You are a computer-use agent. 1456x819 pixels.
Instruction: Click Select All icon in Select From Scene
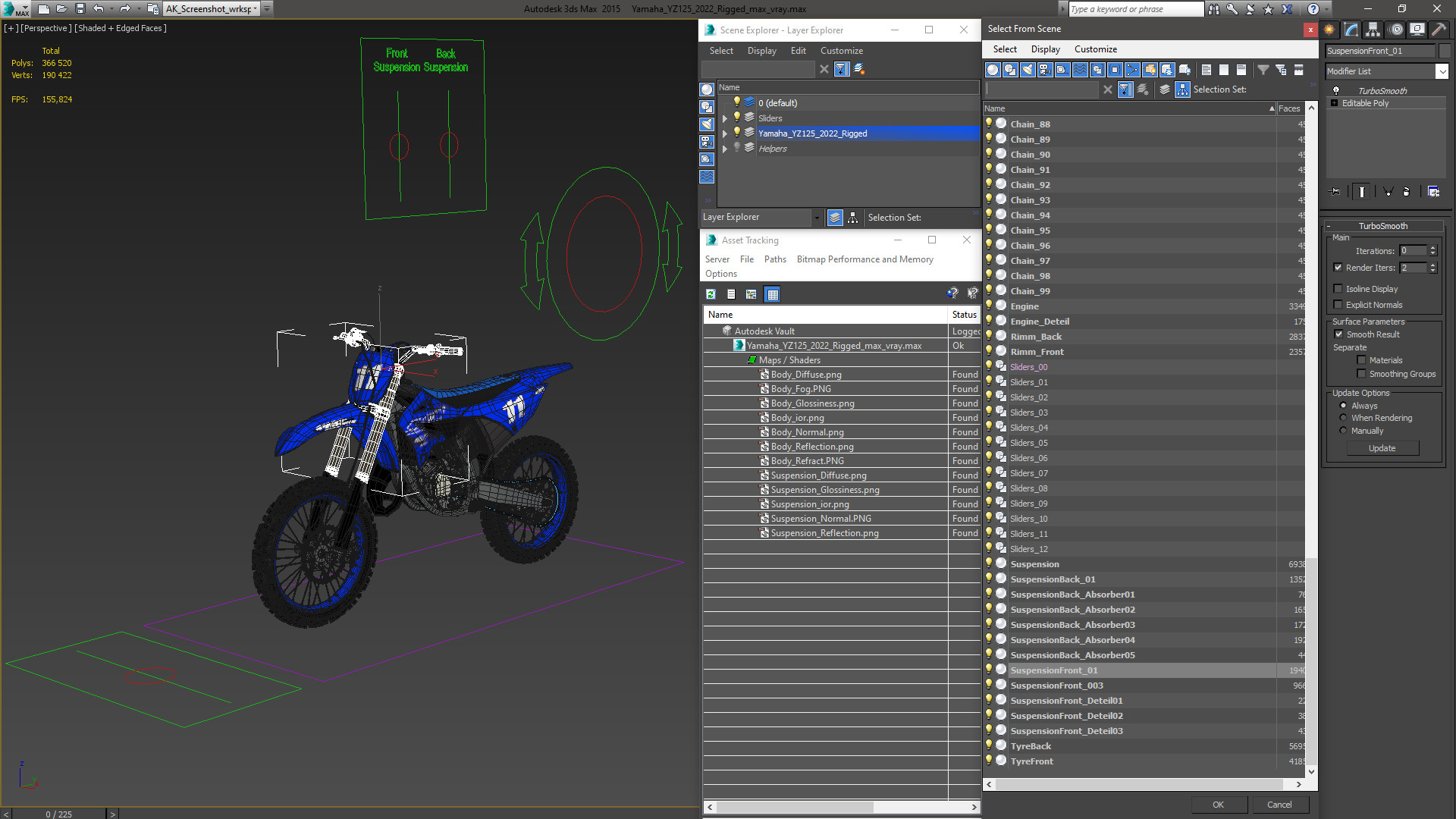[x=1207, y=70]
